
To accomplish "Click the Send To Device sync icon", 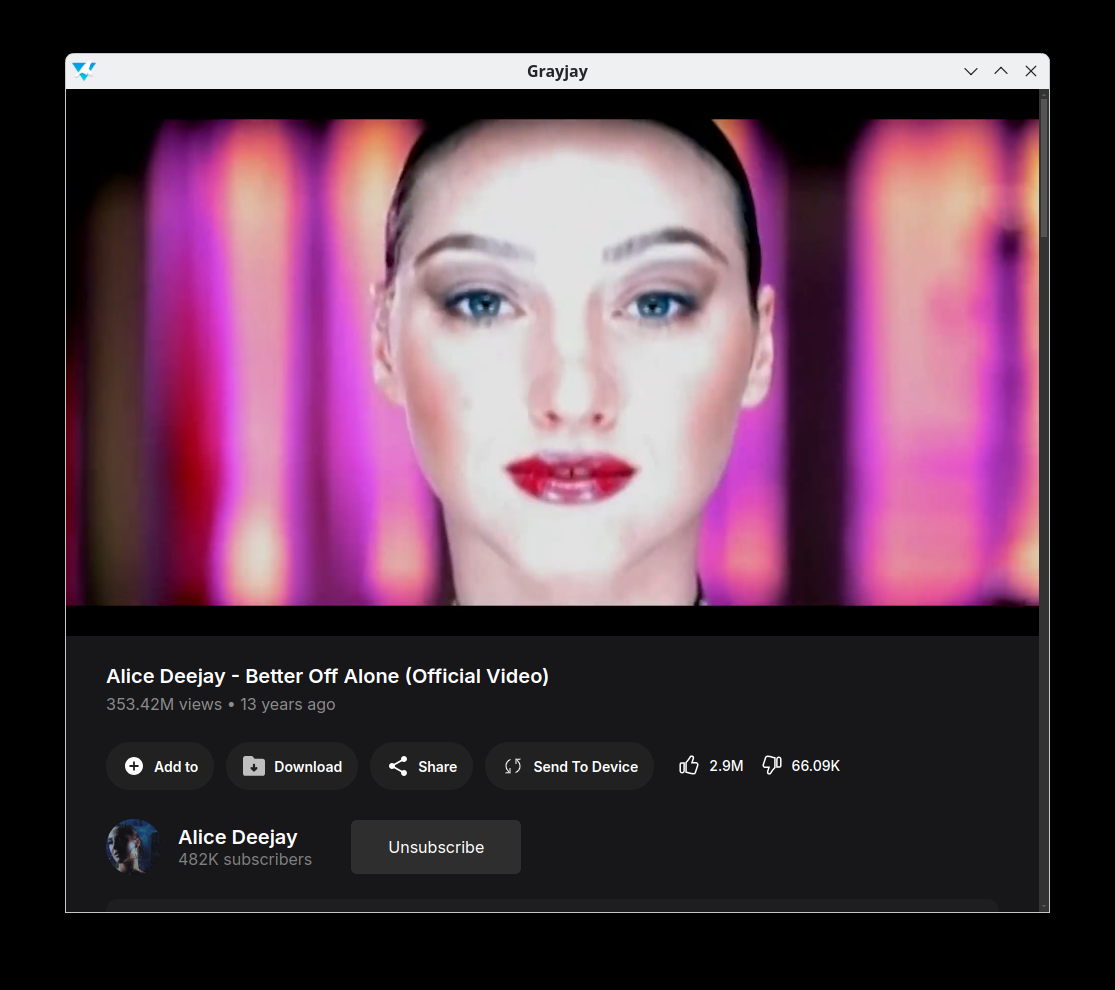I will (x=513, y=766).
